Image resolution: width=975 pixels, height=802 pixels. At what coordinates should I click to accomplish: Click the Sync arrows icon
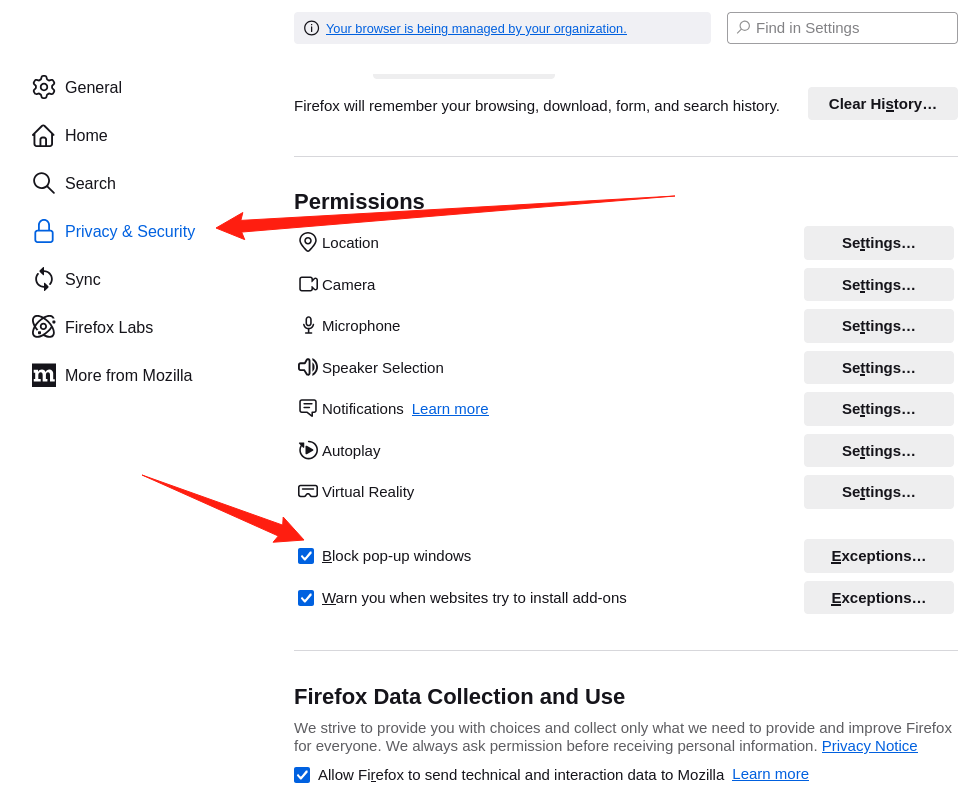point(44,279)
